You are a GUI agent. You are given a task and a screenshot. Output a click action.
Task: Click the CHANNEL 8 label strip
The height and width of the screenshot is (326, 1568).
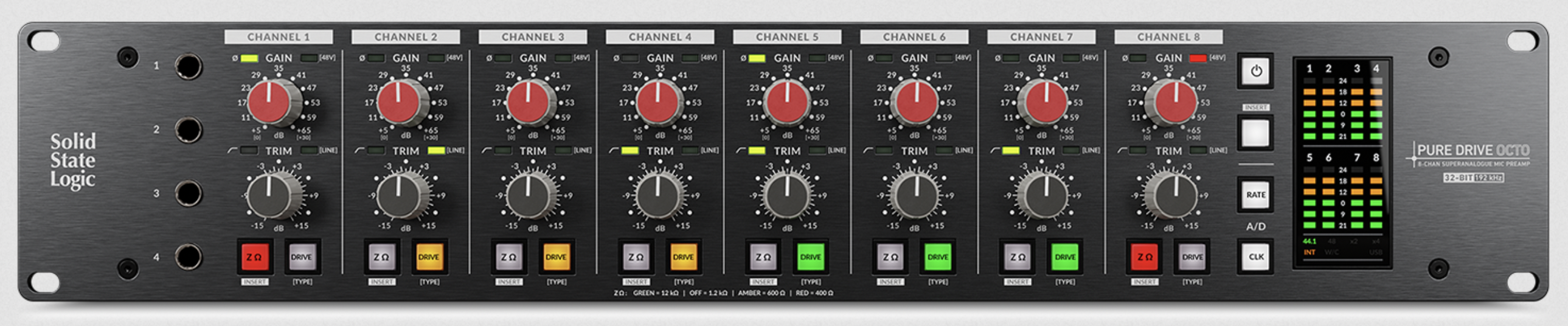tap(1168, 37)
